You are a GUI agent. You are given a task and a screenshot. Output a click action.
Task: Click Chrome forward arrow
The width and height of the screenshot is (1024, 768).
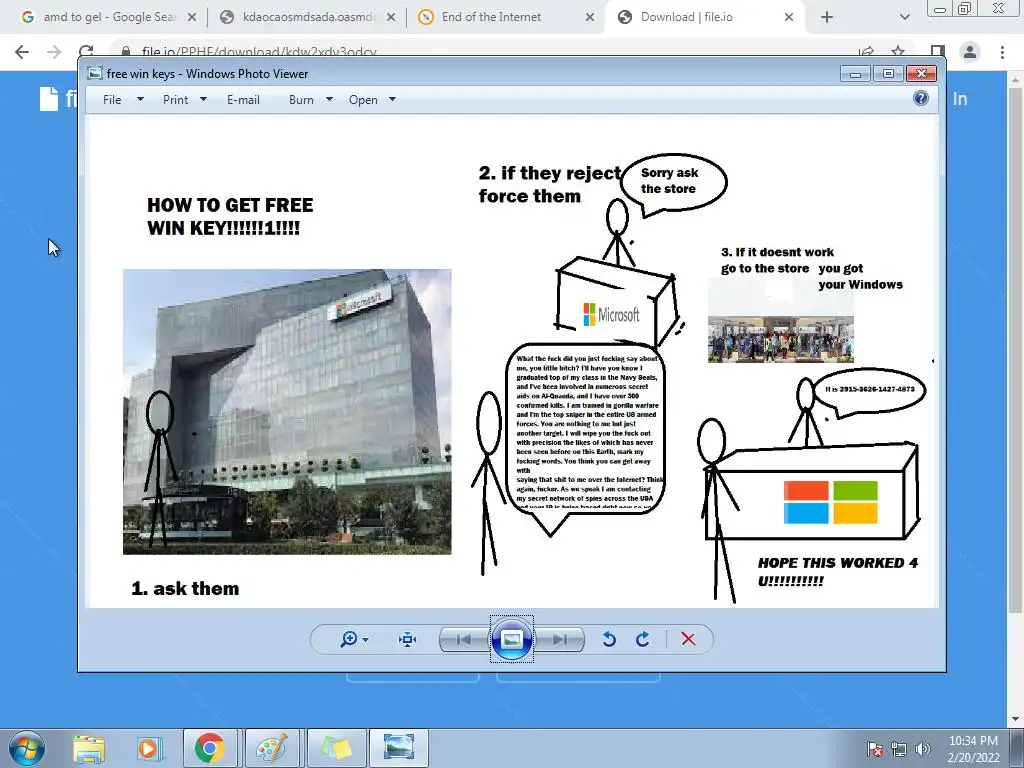(54, 52)
